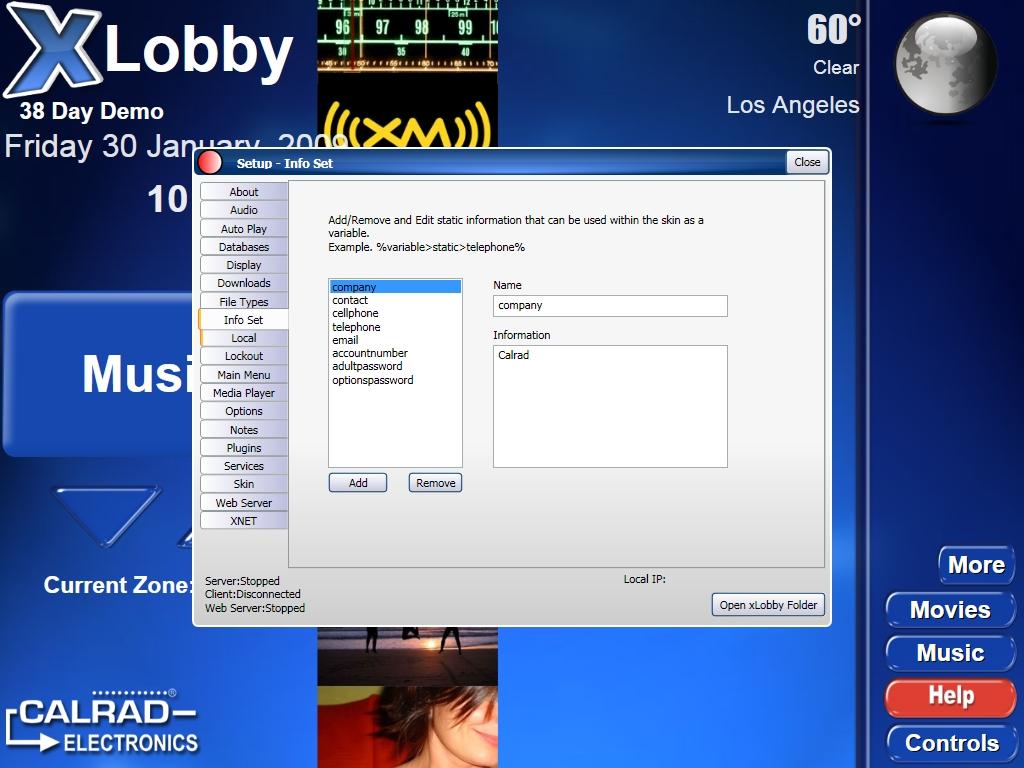Click the 'Client:Disconnected' status text
The width and height of the screenshot is (1024, 768).
coord(253,594)
